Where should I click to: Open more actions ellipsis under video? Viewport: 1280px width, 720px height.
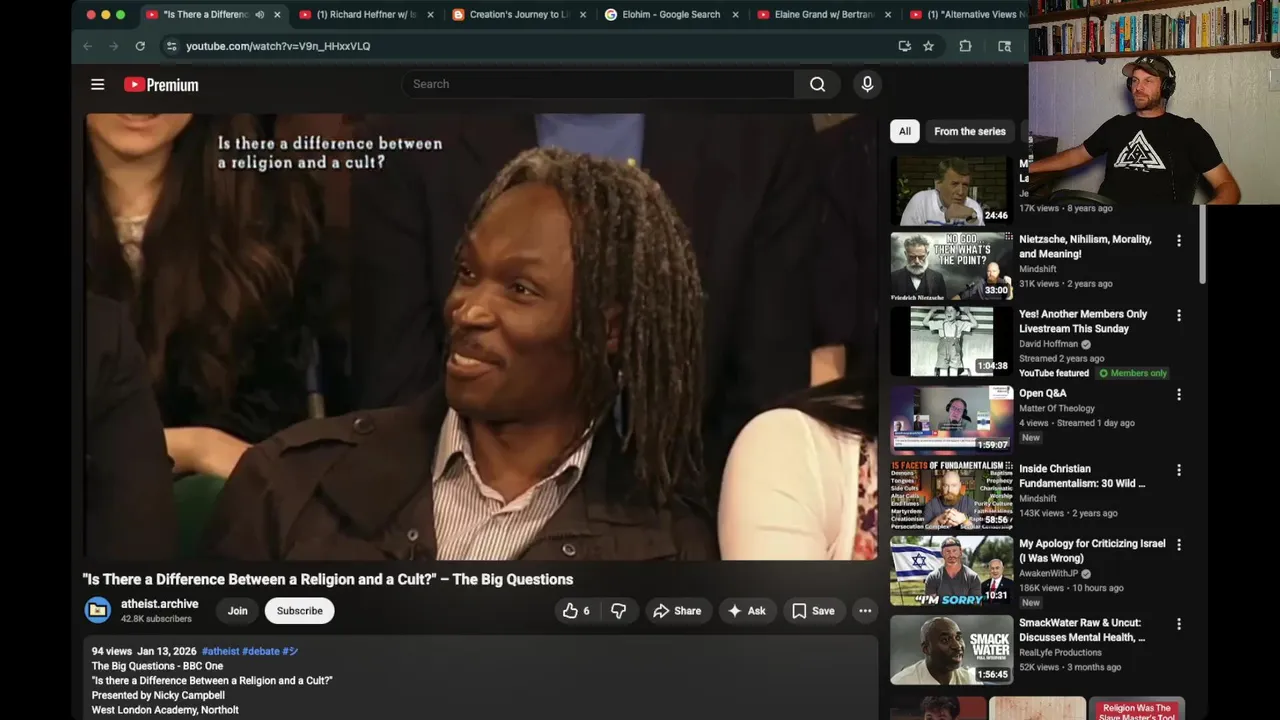(865, 611)
